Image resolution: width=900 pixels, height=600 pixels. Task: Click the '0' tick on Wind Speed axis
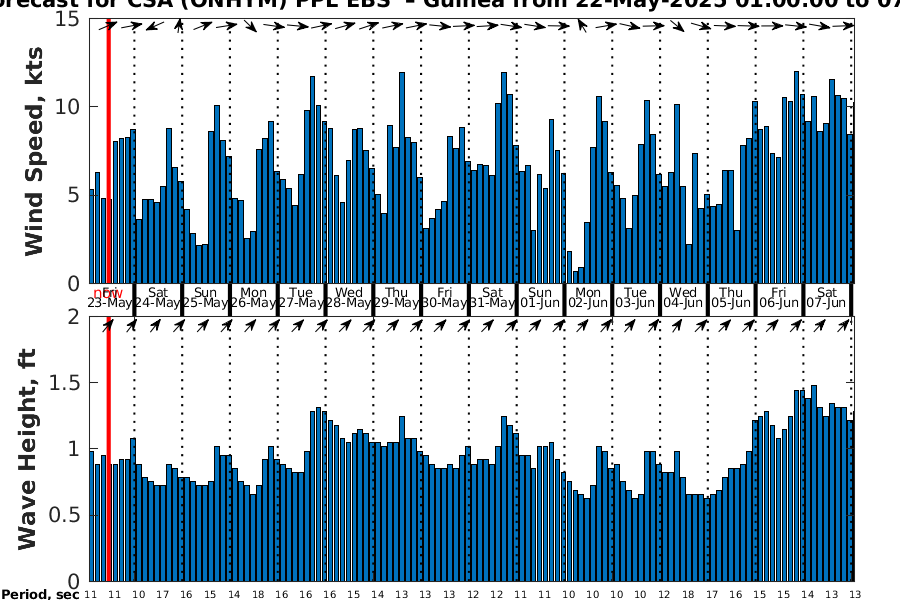[73, 283]
